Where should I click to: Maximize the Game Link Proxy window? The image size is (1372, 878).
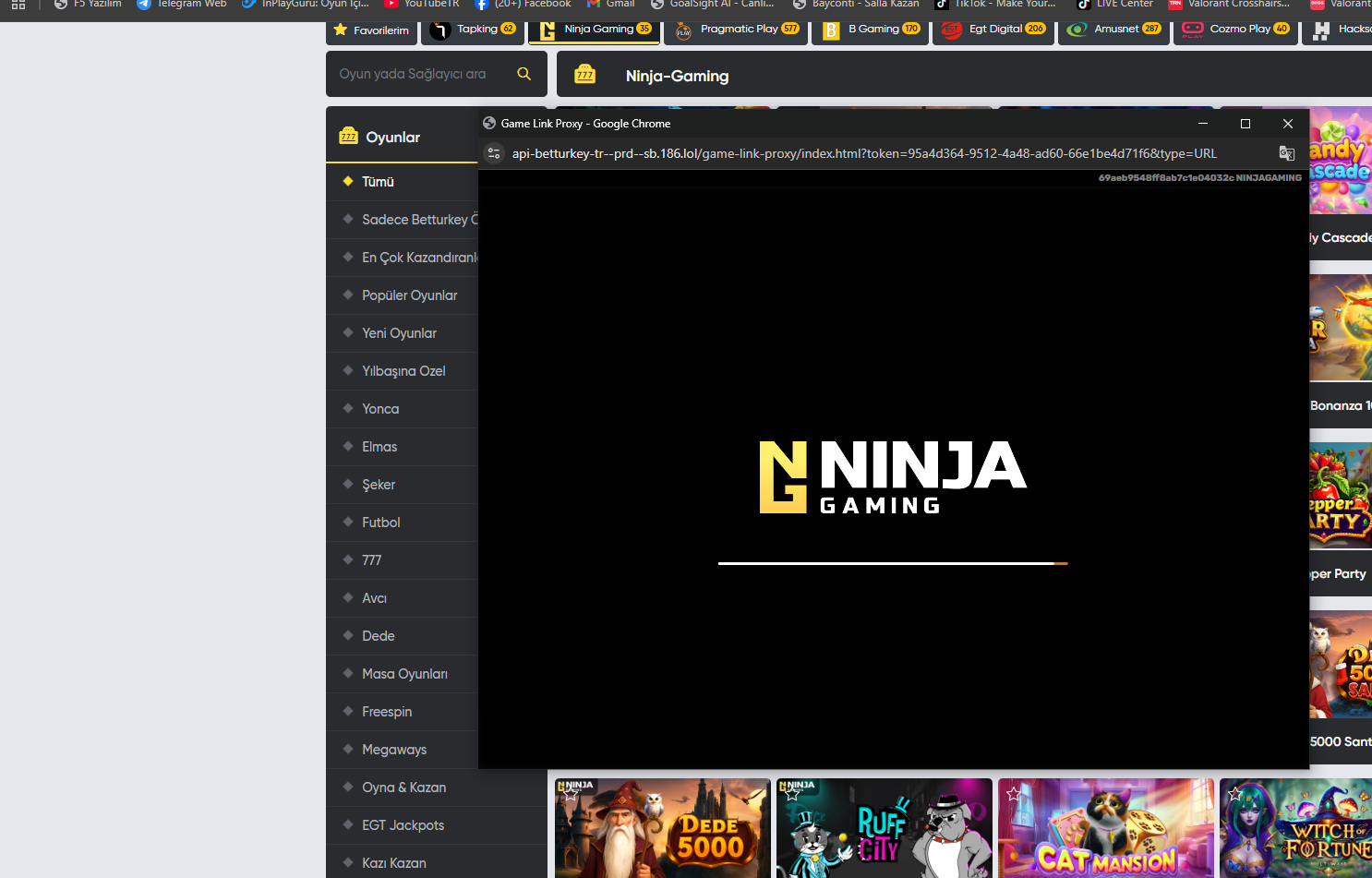pos(1245,124)
